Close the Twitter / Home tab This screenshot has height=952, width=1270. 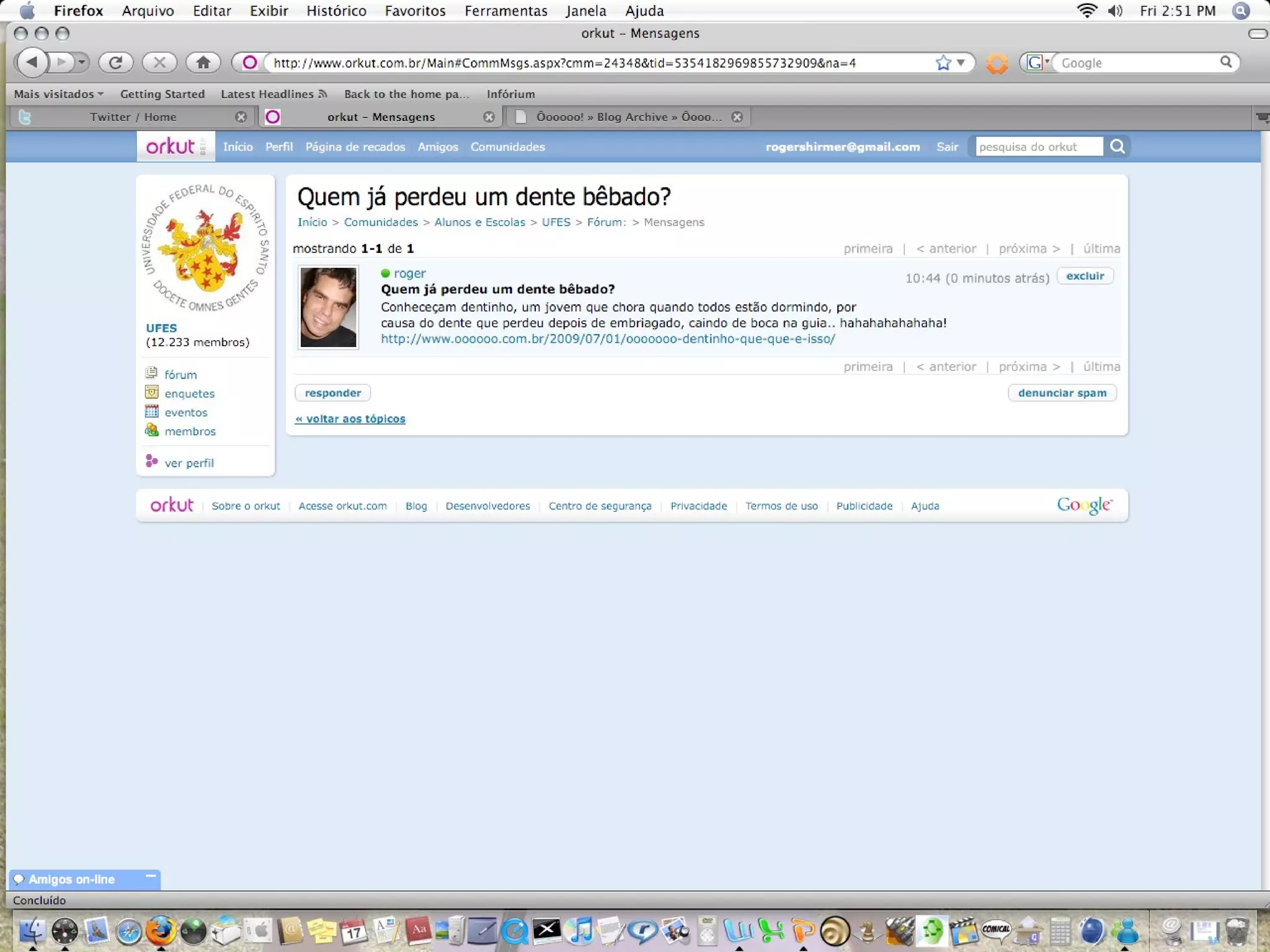point(241,117)
